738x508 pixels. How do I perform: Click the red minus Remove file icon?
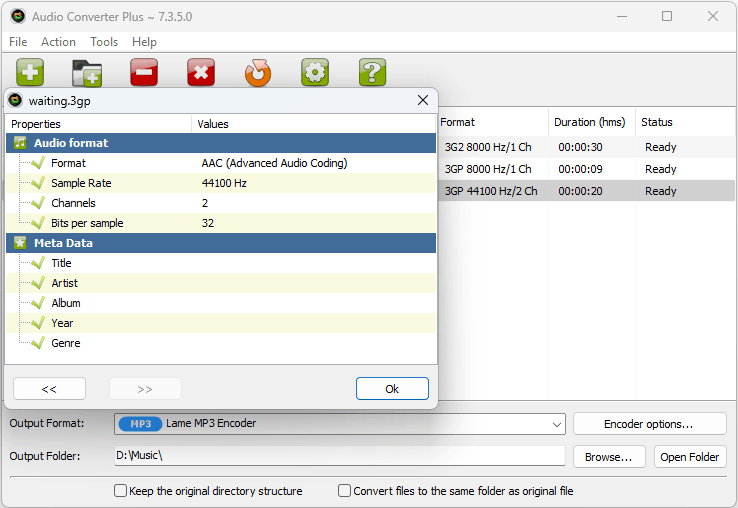click(144, 72)
